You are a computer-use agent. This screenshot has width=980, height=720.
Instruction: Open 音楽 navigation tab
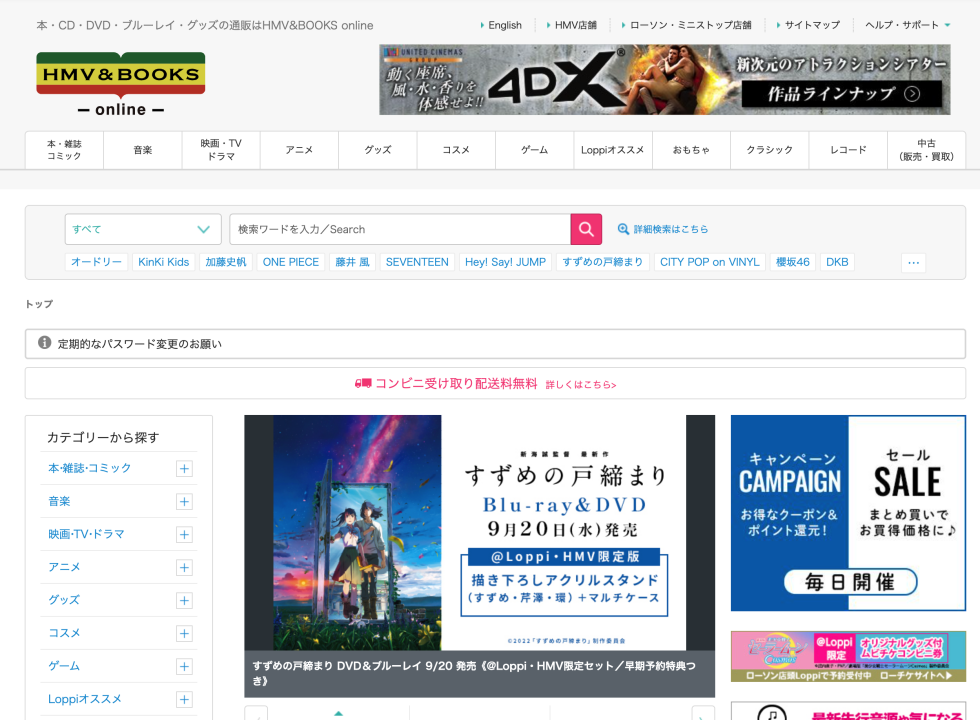(142, 150)
